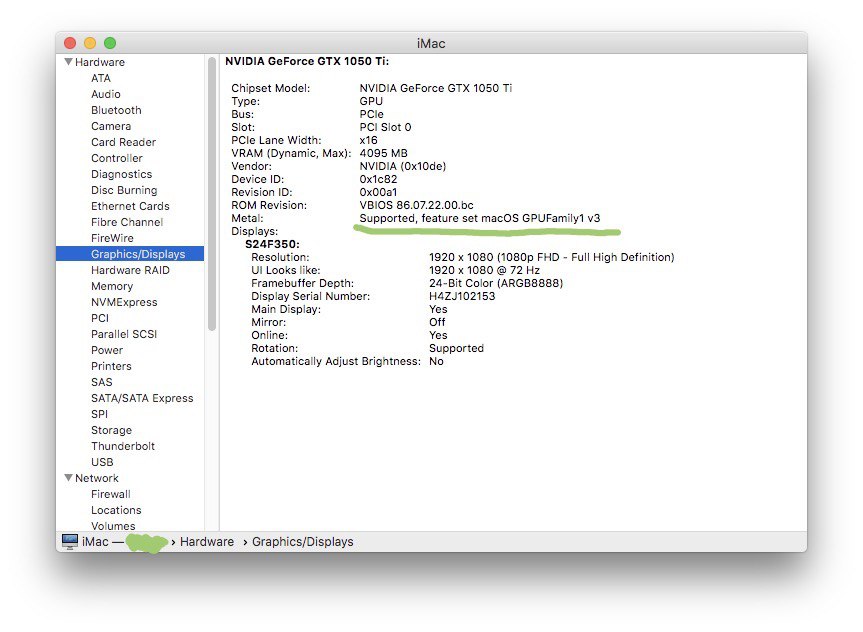
Task: Show Power information
Action: 107,350
